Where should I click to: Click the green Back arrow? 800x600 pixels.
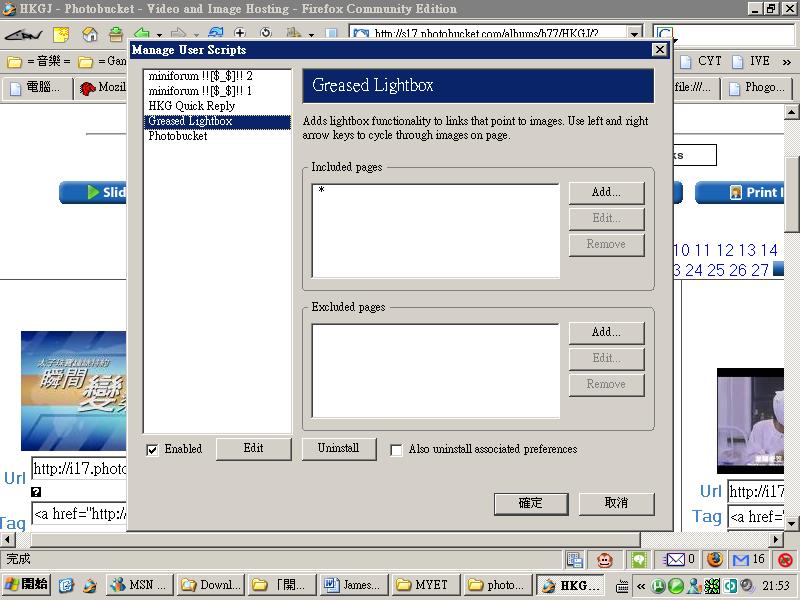tap(142, 34)
